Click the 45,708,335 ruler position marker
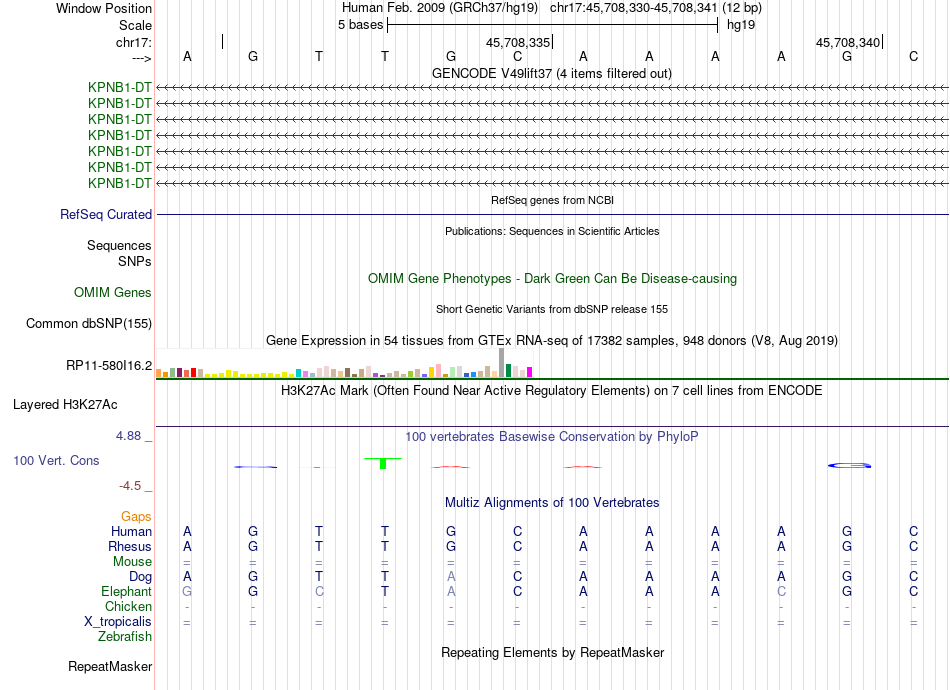The height and width of the screenshot is (690, 950). coord(519,42)
